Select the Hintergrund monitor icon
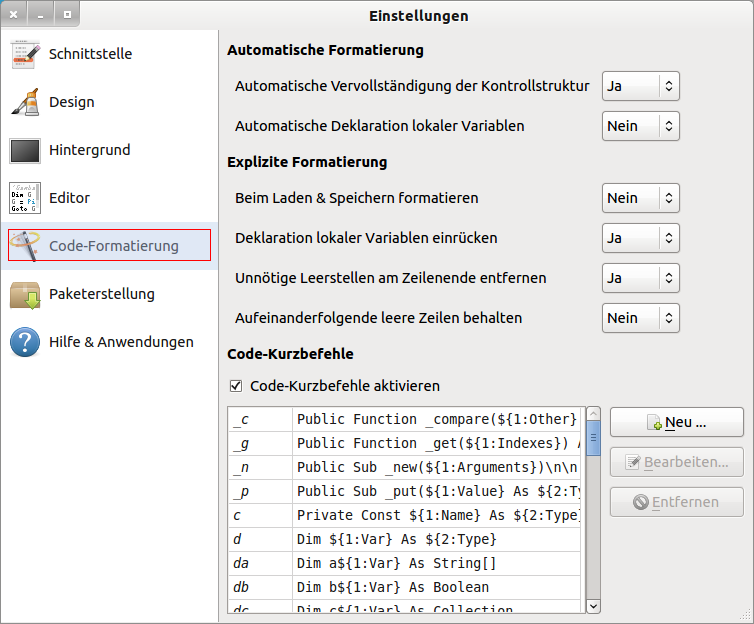The height and width of the screenshot is (624, 754). click(x=25, y=150)
